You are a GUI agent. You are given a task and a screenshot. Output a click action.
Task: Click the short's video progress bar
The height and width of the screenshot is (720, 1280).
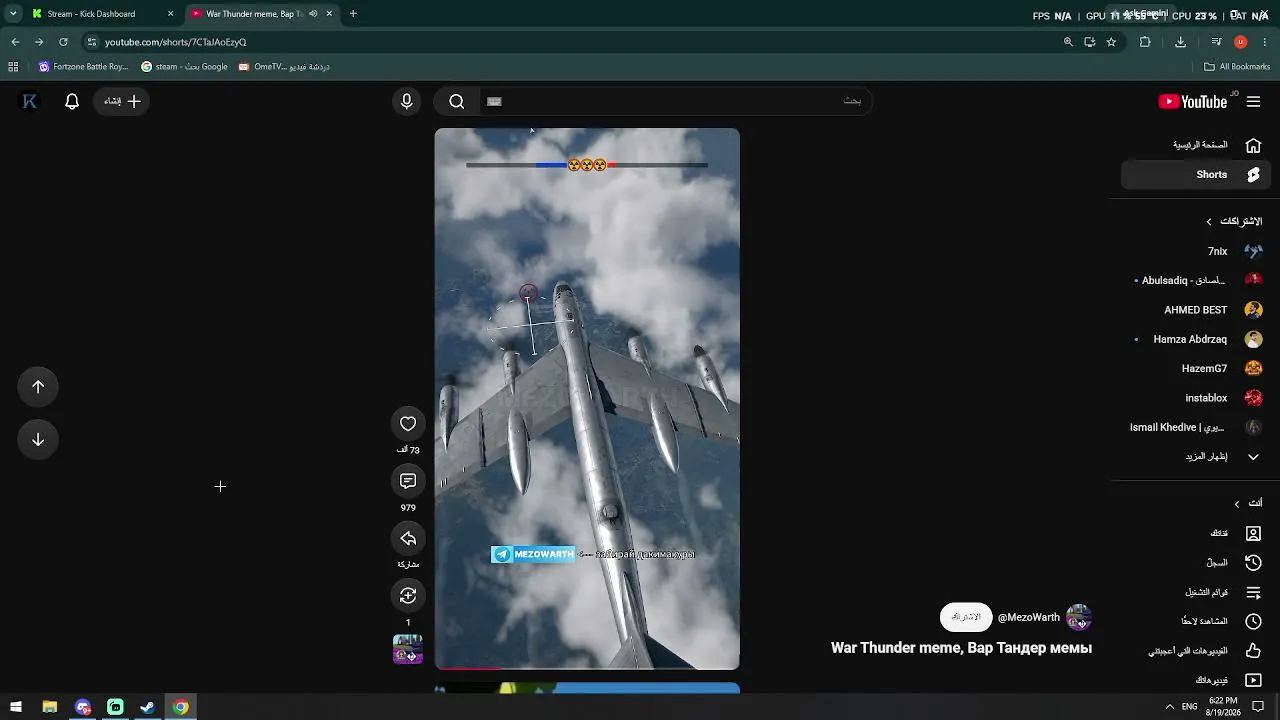pos(587,667)
